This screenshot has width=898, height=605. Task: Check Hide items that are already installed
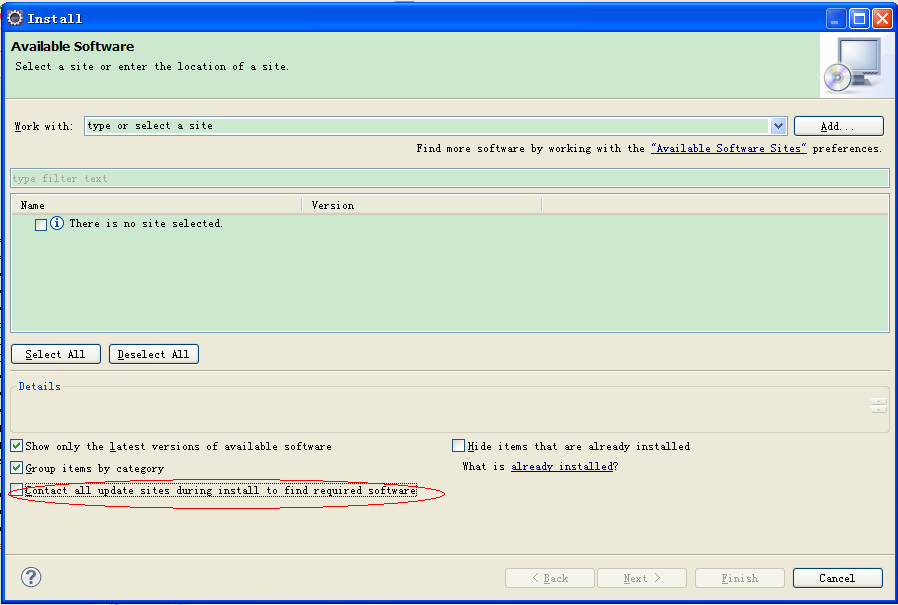[458, 446]
